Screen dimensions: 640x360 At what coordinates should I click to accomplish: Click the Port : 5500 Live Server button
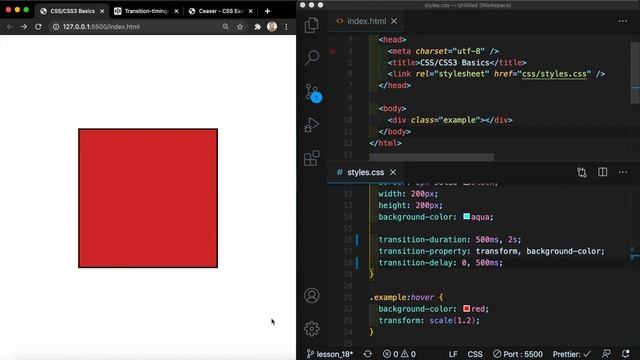518,354
